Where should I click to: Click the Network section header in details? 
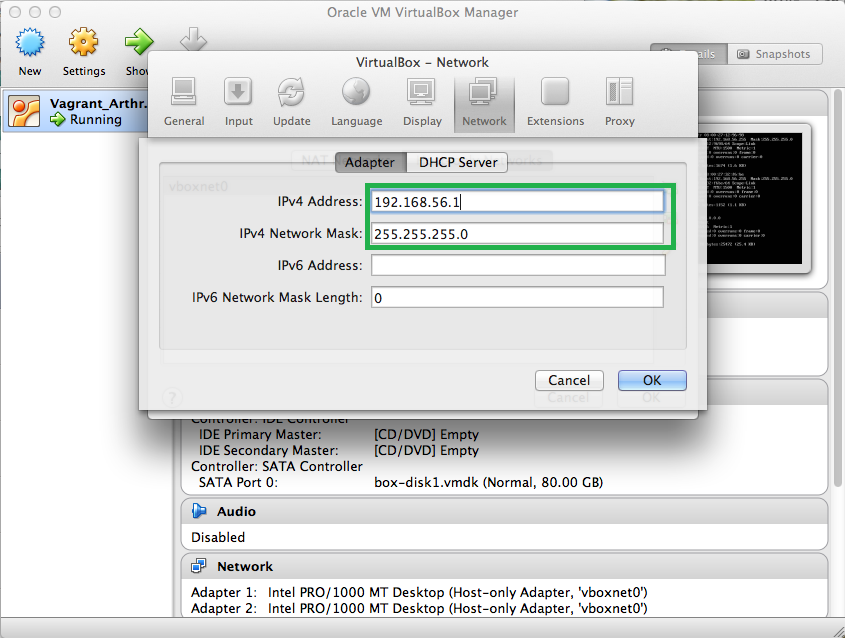(x=504, y=566)
